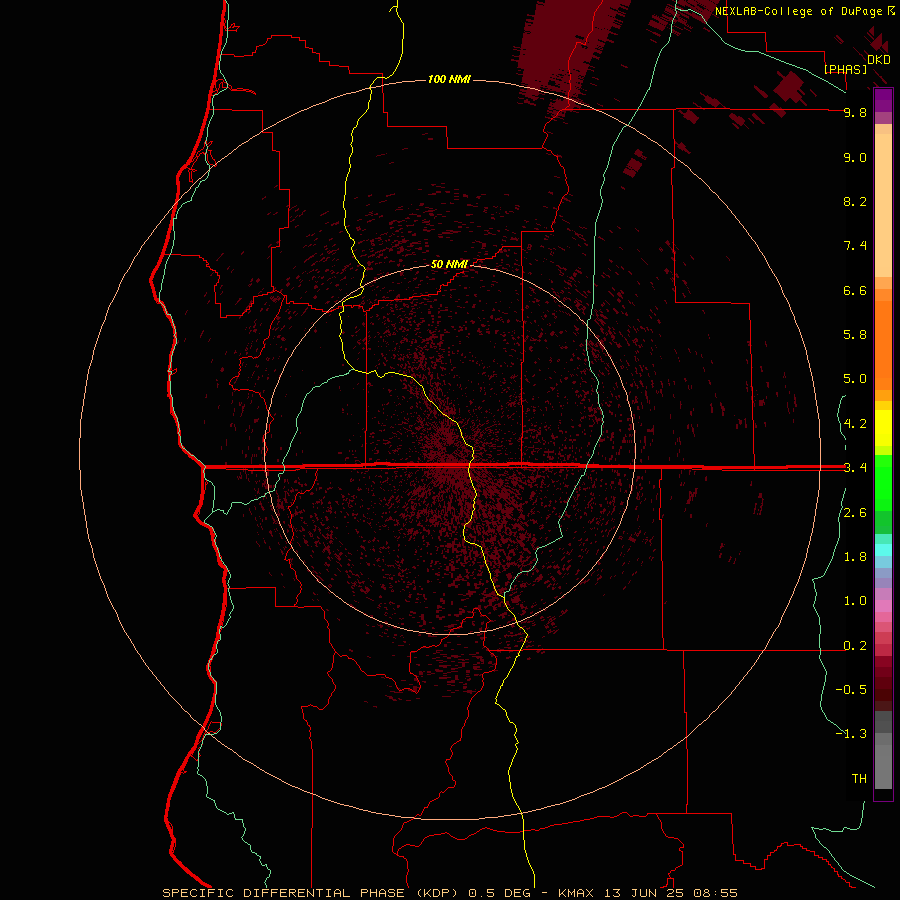Viewport: 900px width, 900px height.
Task: Click the 8.2 scale value
Action: tap(855, 201)
